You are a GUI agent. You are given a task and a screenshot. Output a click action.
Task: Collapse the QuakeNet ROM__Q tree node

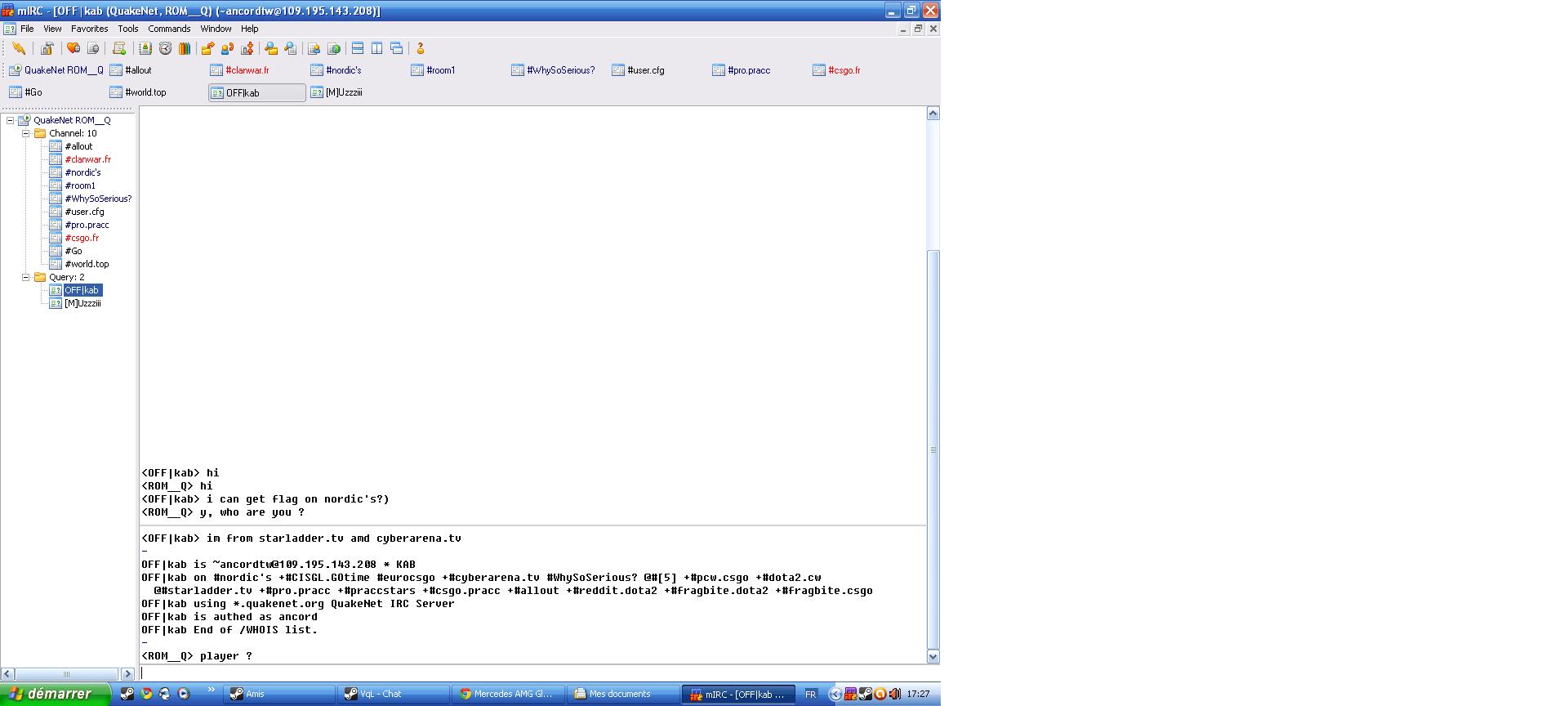click(11, 120)
